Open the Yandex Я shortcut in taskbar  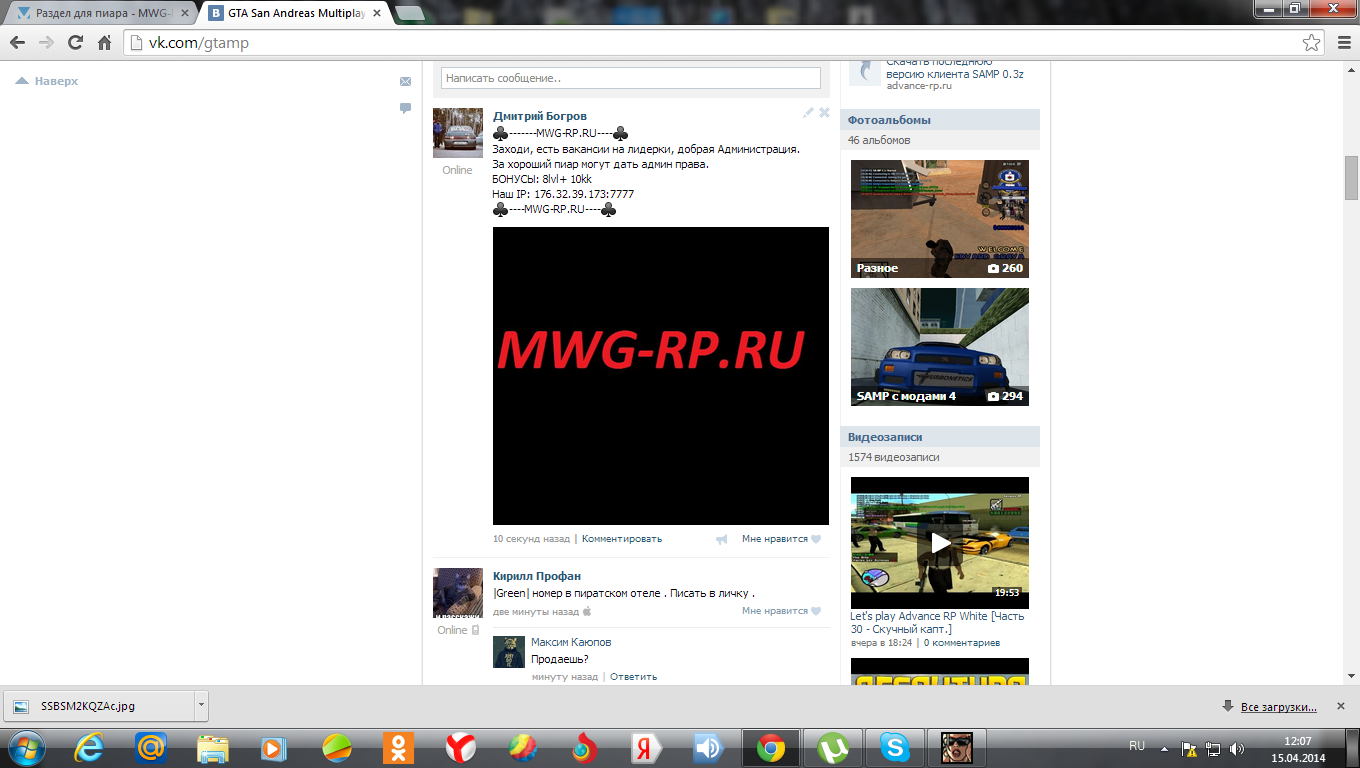[647, 747]
